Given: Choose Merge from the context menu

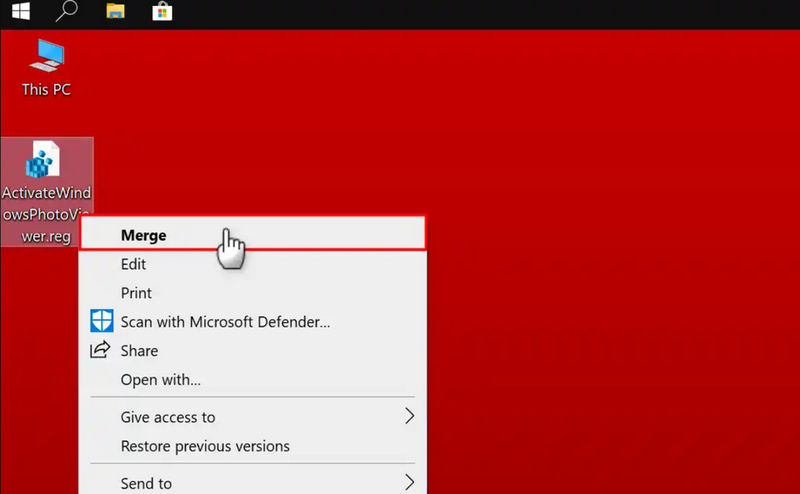Looking at the screenshot, I should click(x=253, y=234).
